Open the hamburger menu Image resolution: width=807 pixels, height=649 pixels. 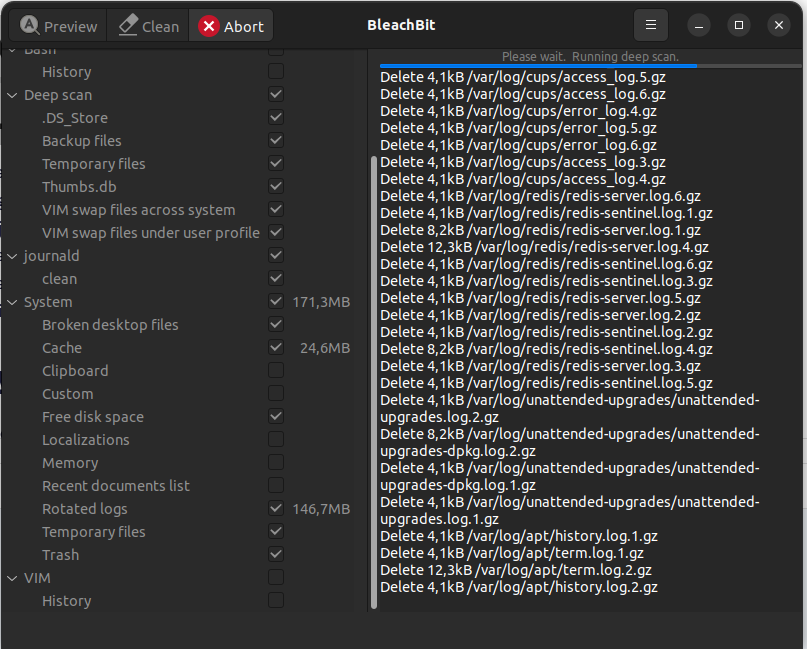click(x=650, y=25)
